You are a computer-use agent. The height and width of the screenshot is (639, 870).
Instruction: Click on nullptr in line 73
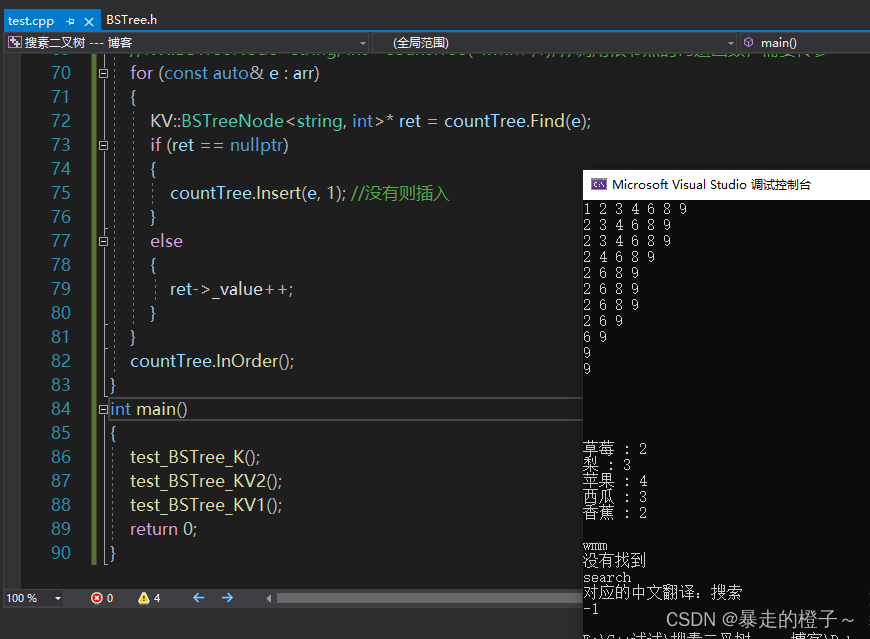click(x=257, y=145)
